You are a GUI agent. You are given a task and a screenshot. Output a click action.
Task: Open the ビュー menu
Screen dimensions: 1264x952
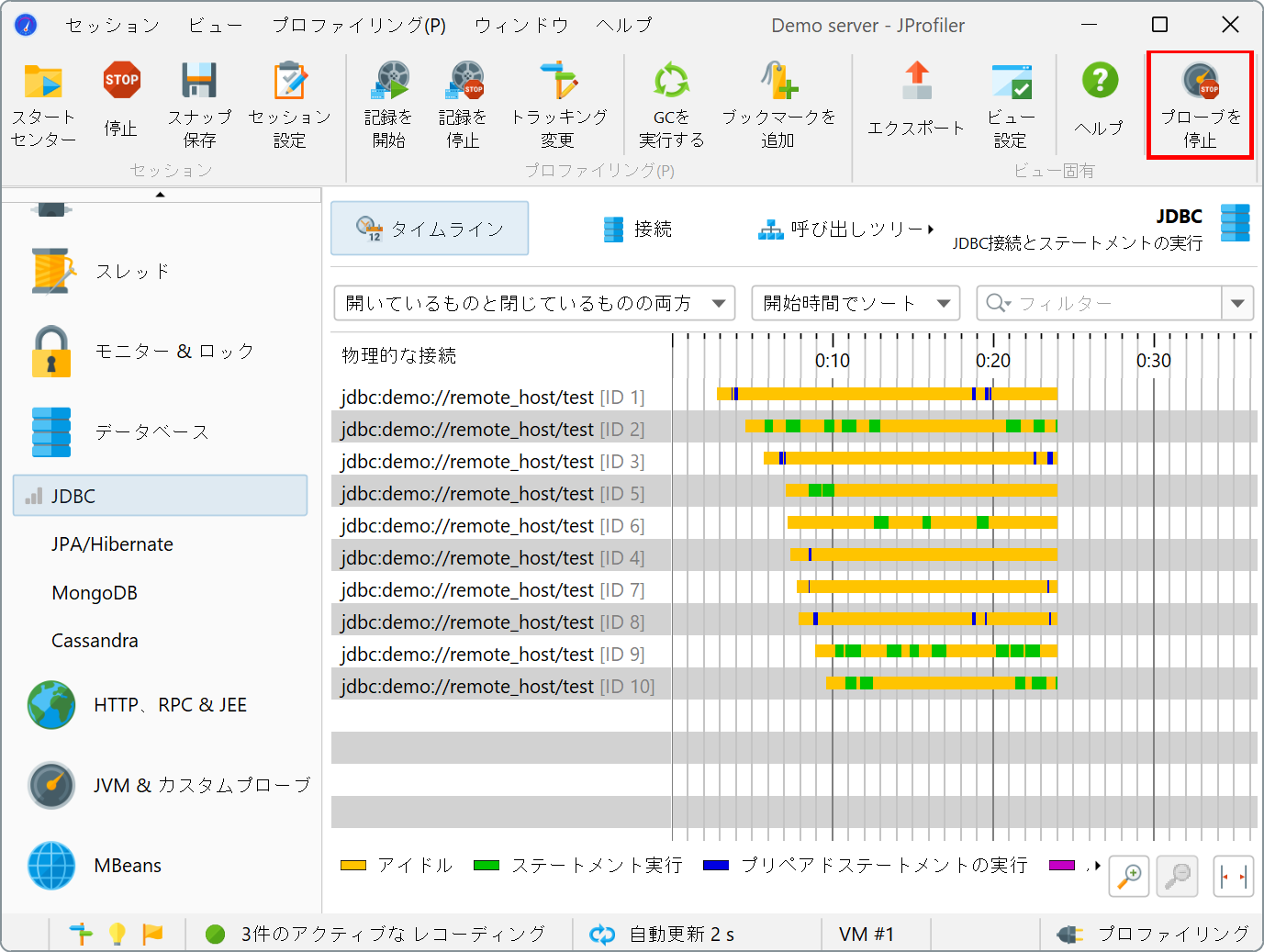216,26
